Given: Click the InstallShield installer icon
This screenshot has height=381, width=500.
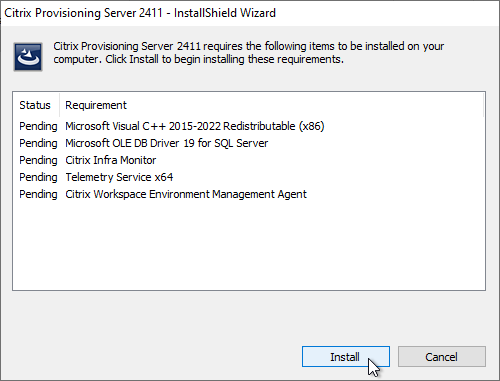Looking at the screenshot, I should click(x=28, y=57).
